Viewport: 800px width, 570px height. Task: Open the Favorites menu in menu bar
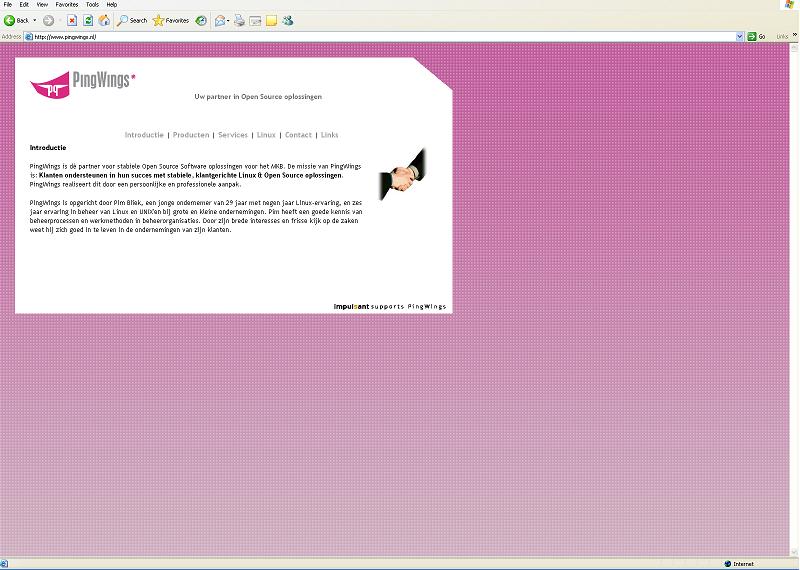tap(67, 5)
